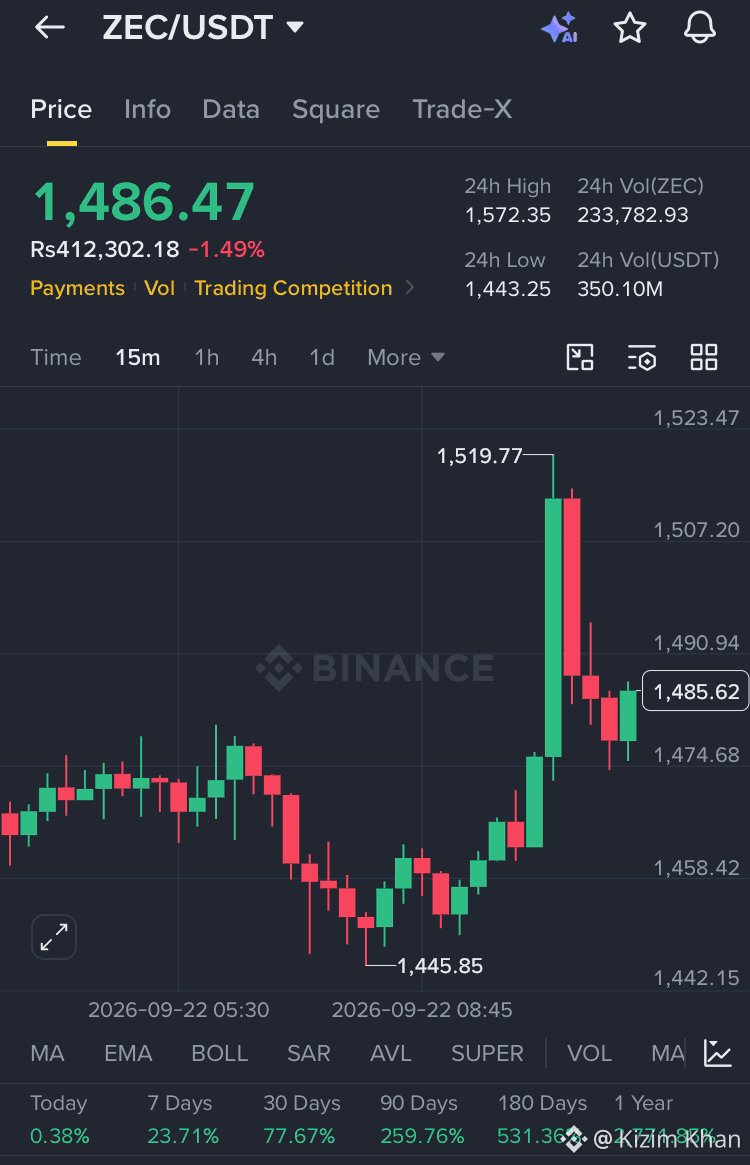The height and width of the screenshot is (1165, 750).
Task: Expand the More timeframes dropdown
Action: click(x=406, y=357)
